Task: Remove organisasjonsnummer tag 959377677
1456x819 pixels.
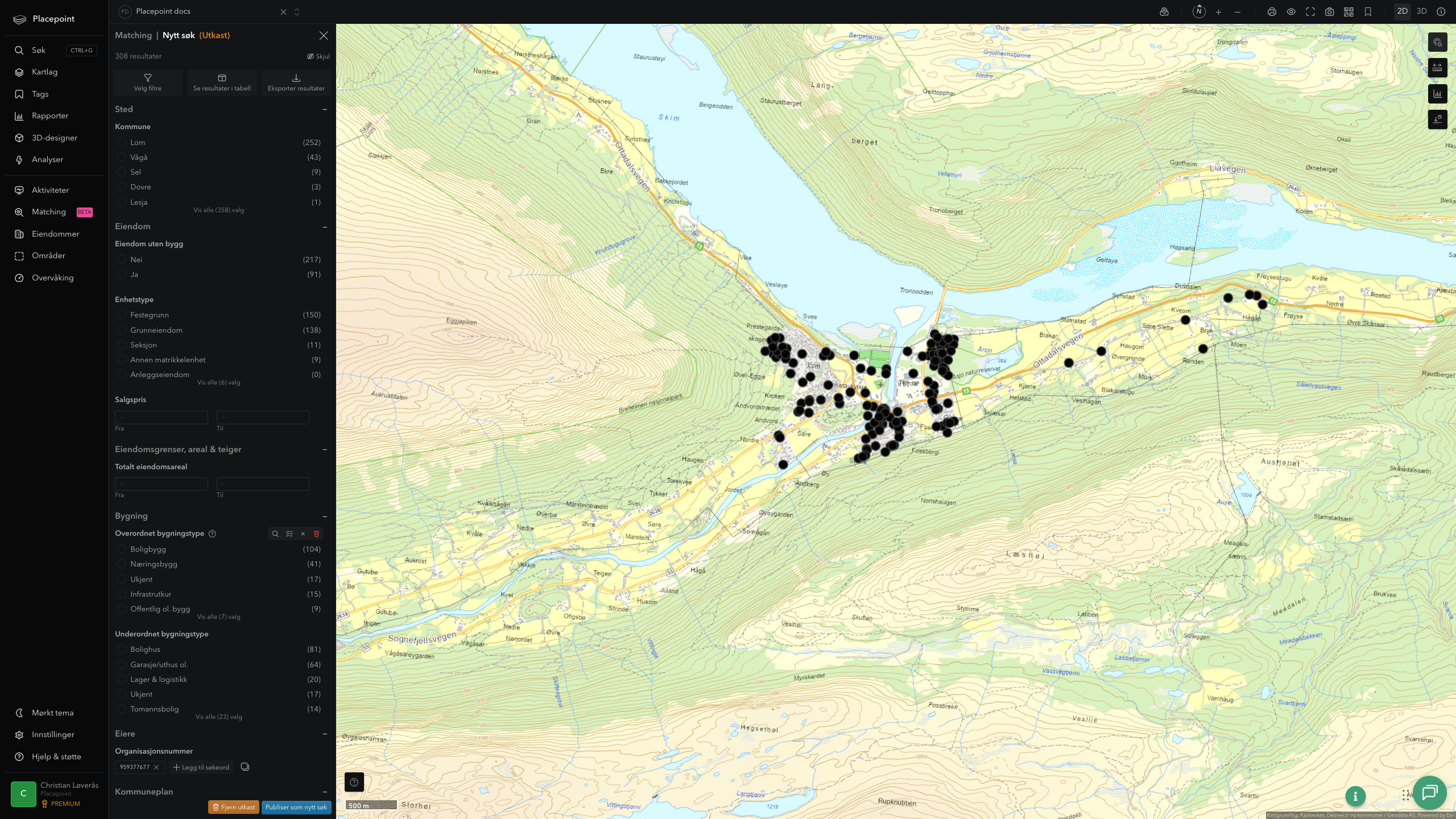Action: tap(156, 767)
